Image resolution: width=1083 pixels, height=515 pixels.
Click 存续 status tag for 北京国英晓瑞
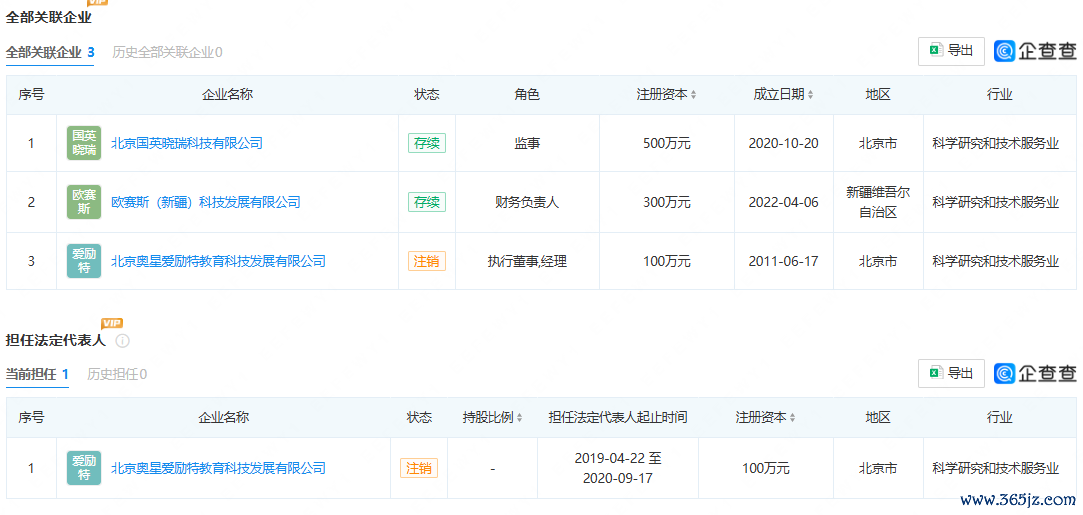(427, 144)
